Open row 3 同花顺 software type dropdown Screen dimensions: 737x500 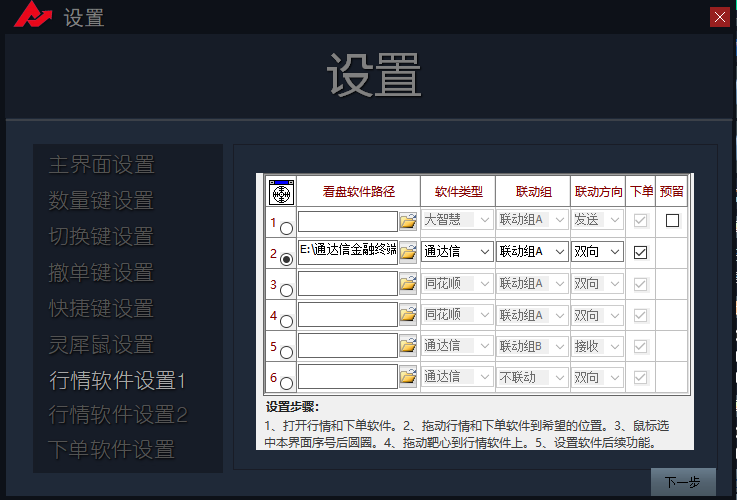point(457,283)
